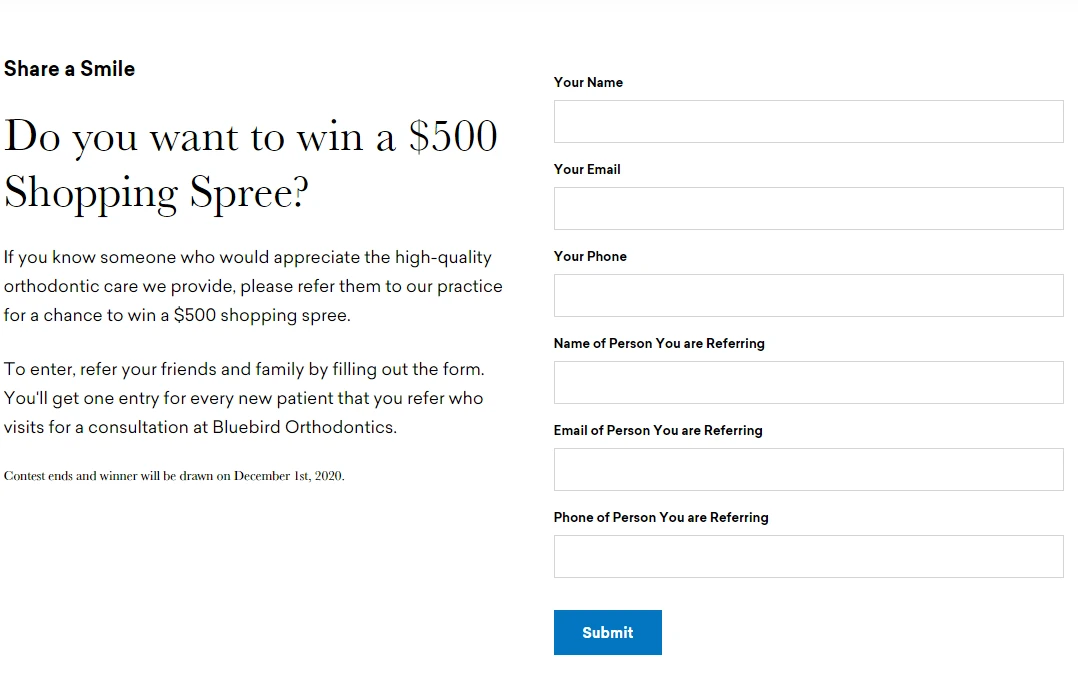Image resolution: width=1078 pixels, height=675 pixels.
Task: Click the "Your Name" field label
Action: click(x=588, y=82)
